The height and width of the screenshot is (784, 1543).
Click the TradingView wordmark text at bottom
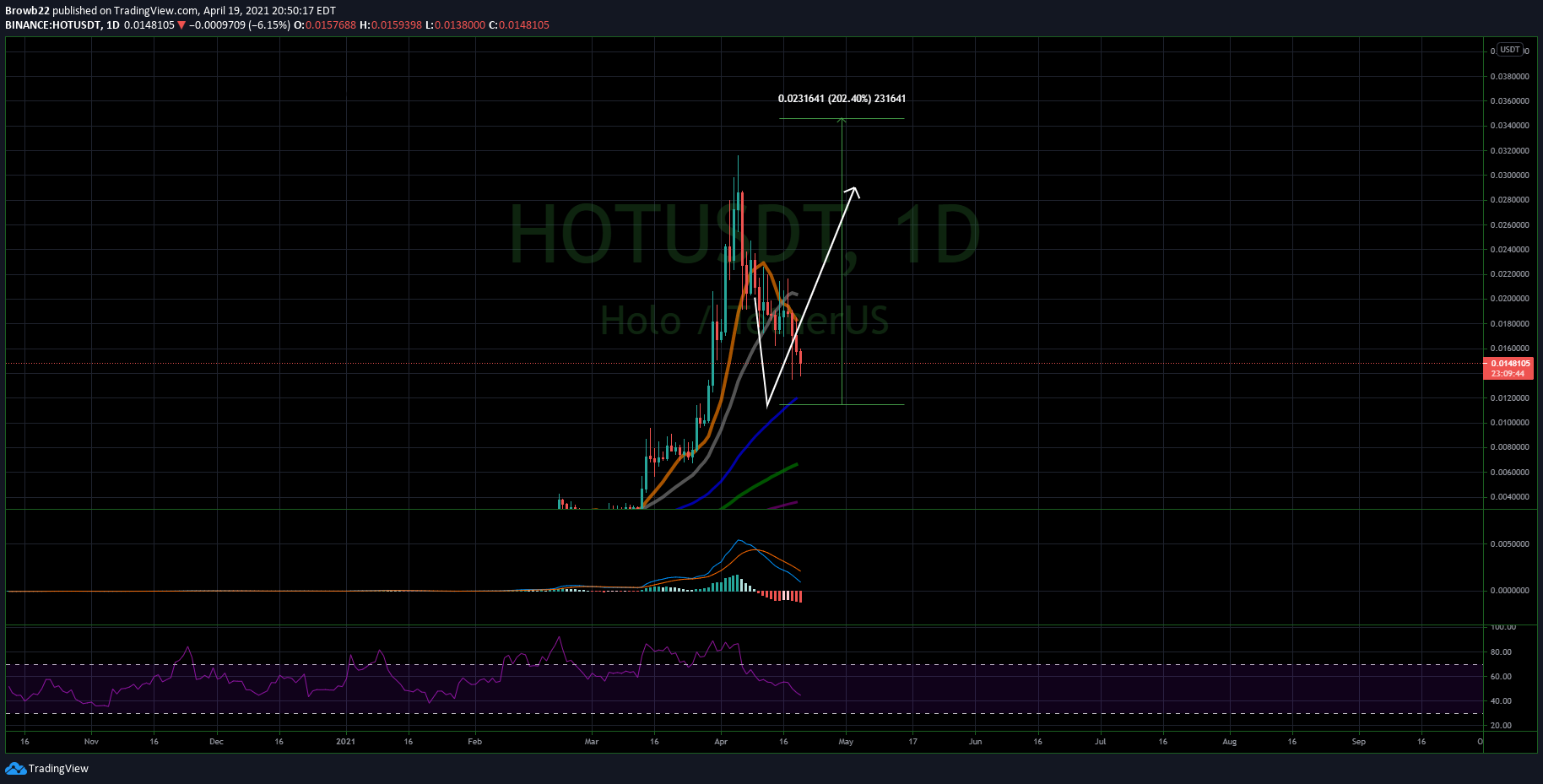58,769
